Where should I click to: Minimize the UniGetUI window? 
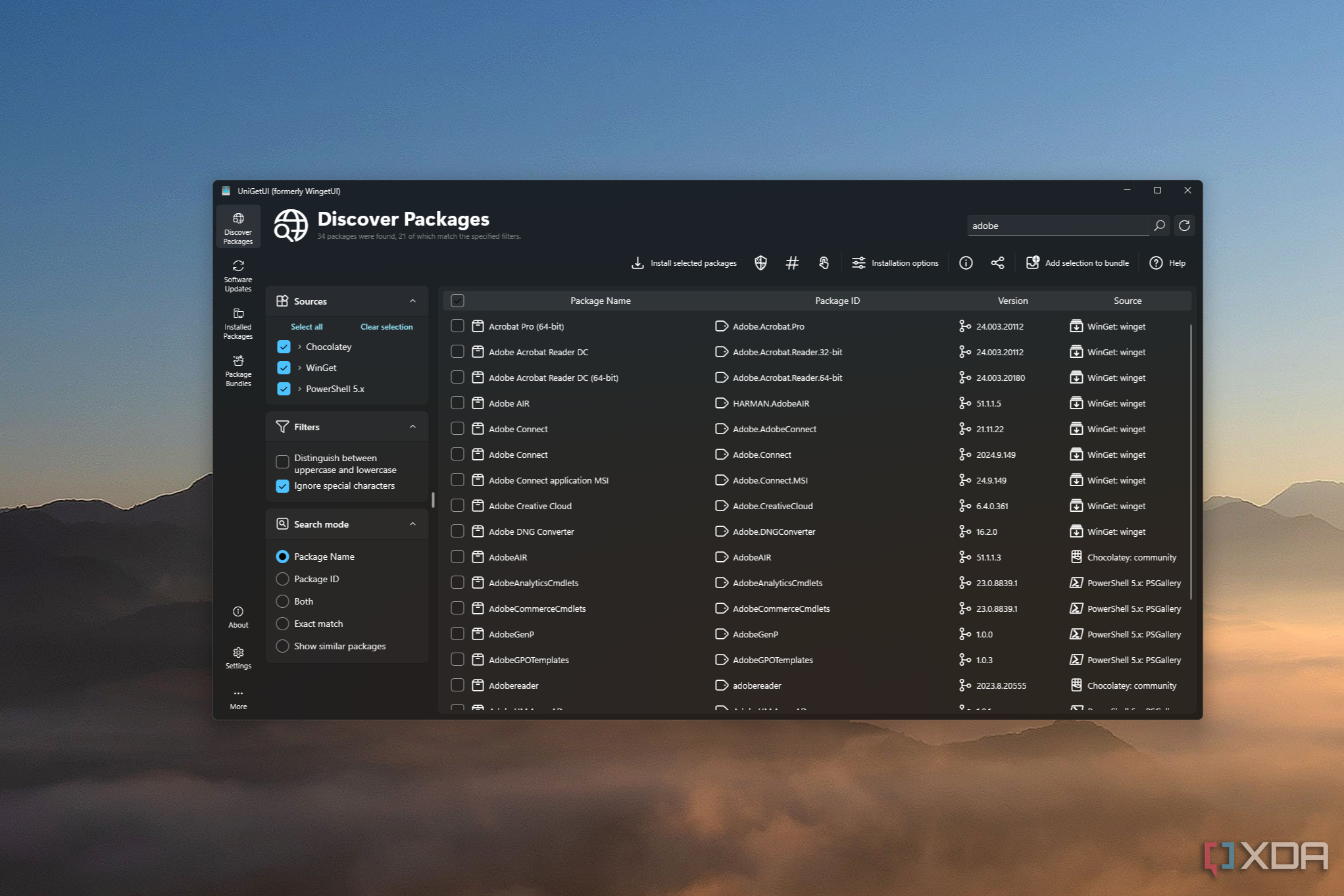(1127, 190)
